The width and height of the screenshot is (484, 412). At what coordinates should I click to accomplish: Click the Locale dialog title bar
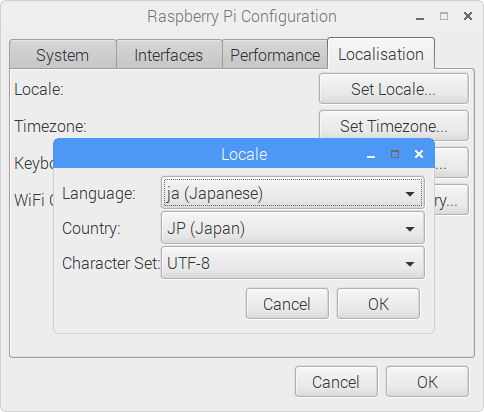pos(244,154)
